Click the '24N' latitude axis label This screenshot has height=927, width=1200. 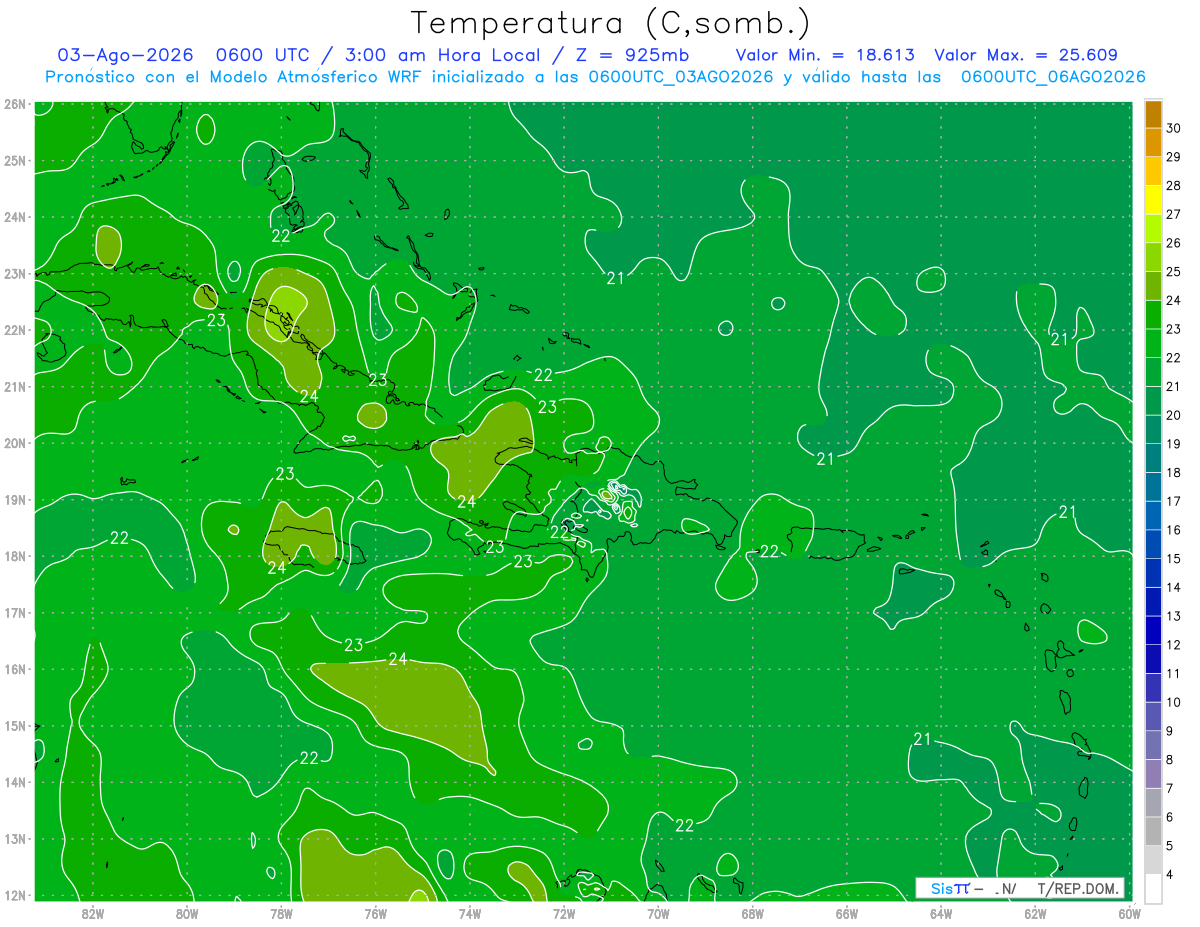click(14, 217)
